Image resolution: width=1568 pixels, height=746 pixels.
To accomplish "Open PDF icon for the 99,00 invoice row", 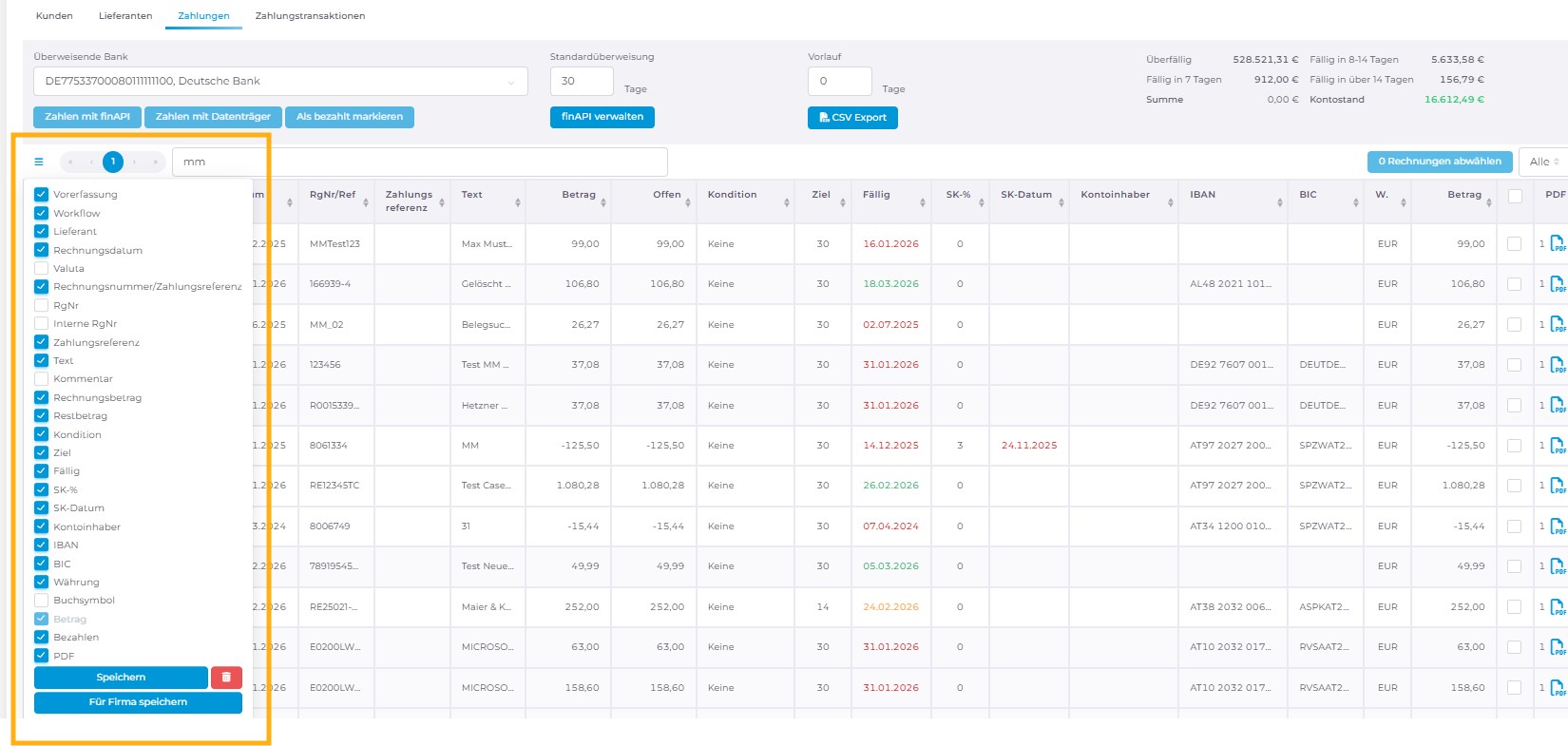I will point(1557,244).
